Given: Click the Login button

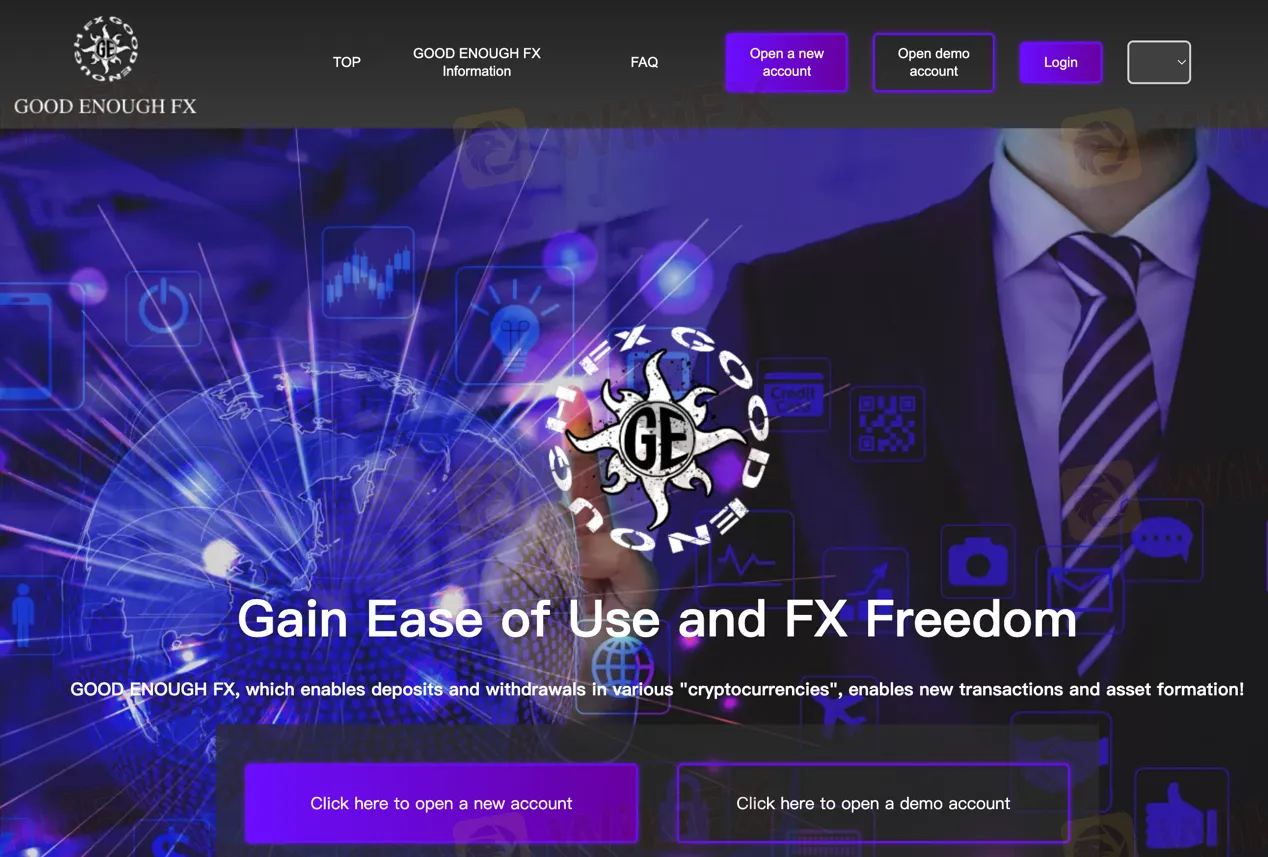Looking at the screenshot, I should coord(1061,62).
